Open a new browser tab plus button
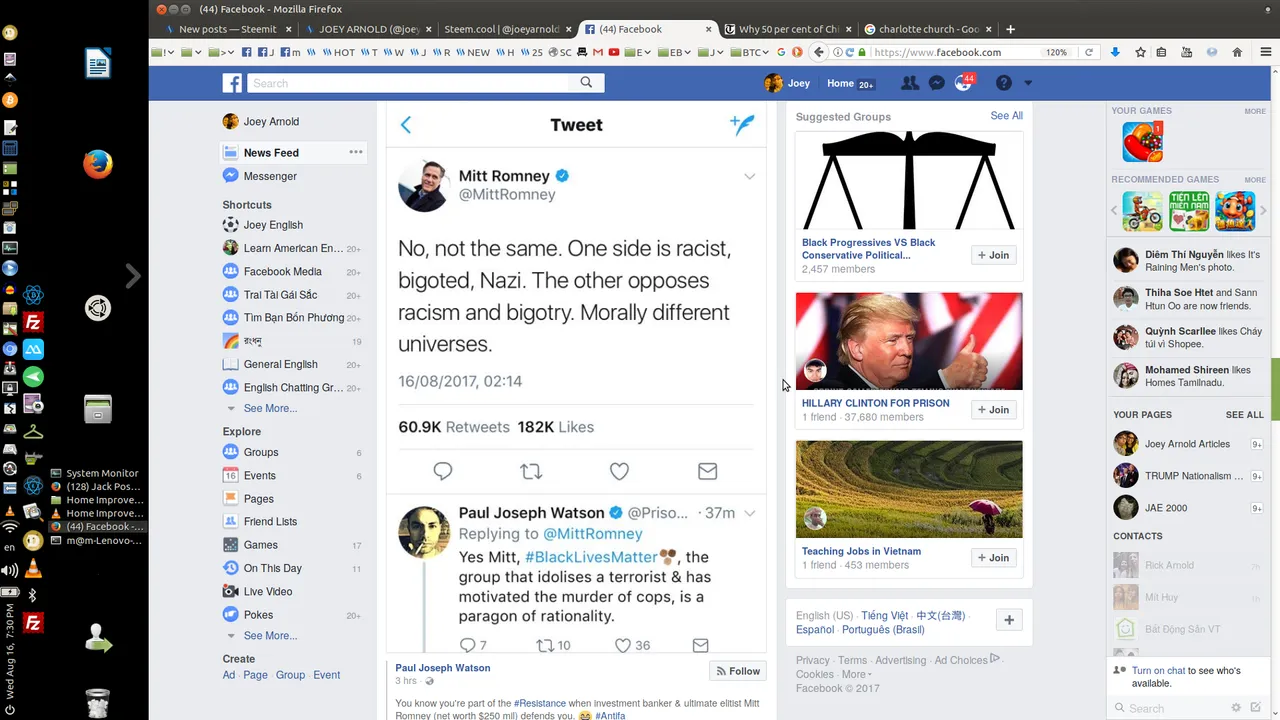This screenshot has height=720, width=1280. coord(1010,29)
